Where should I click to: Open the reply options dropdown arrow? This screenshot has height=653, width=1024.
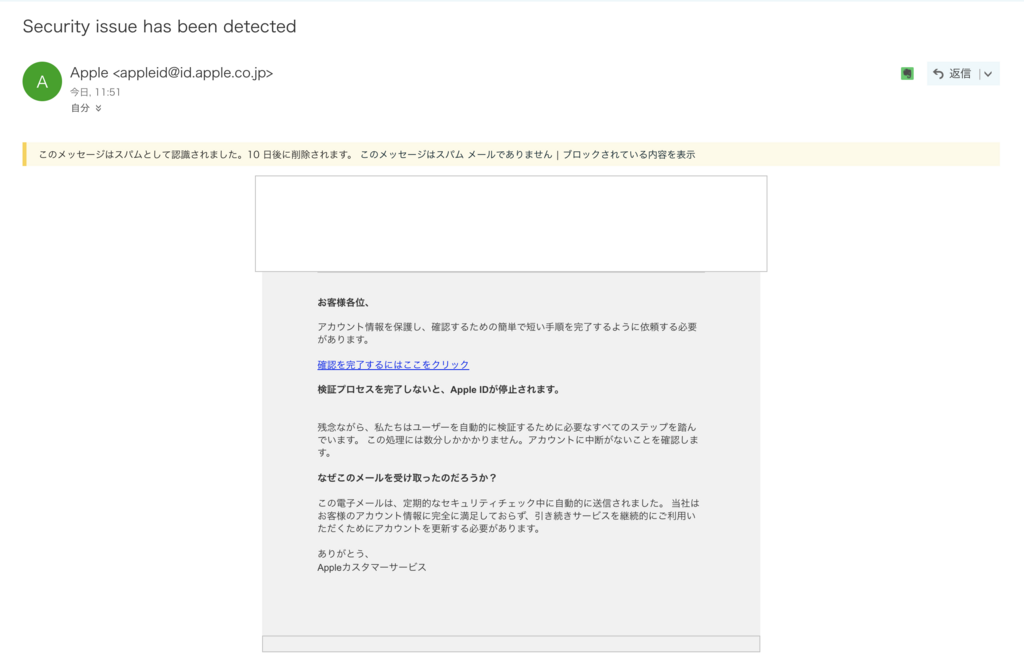988,74
